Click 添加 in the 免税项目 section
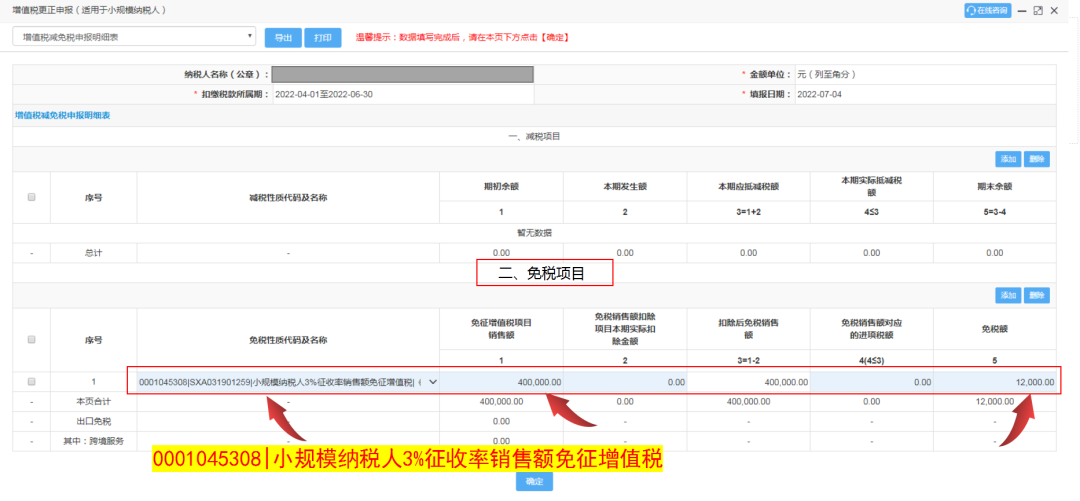 coord(1007,295)
